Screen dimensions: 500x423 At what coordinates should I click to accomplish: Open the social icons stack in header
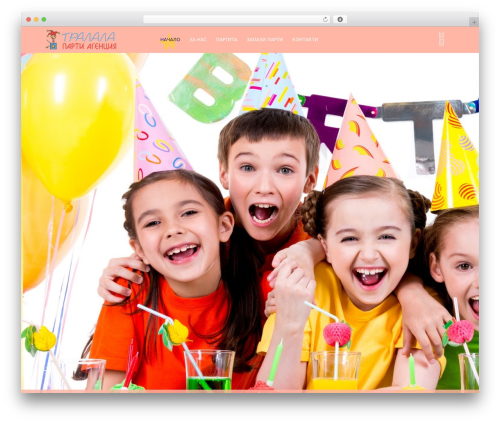tap(441, 39)
